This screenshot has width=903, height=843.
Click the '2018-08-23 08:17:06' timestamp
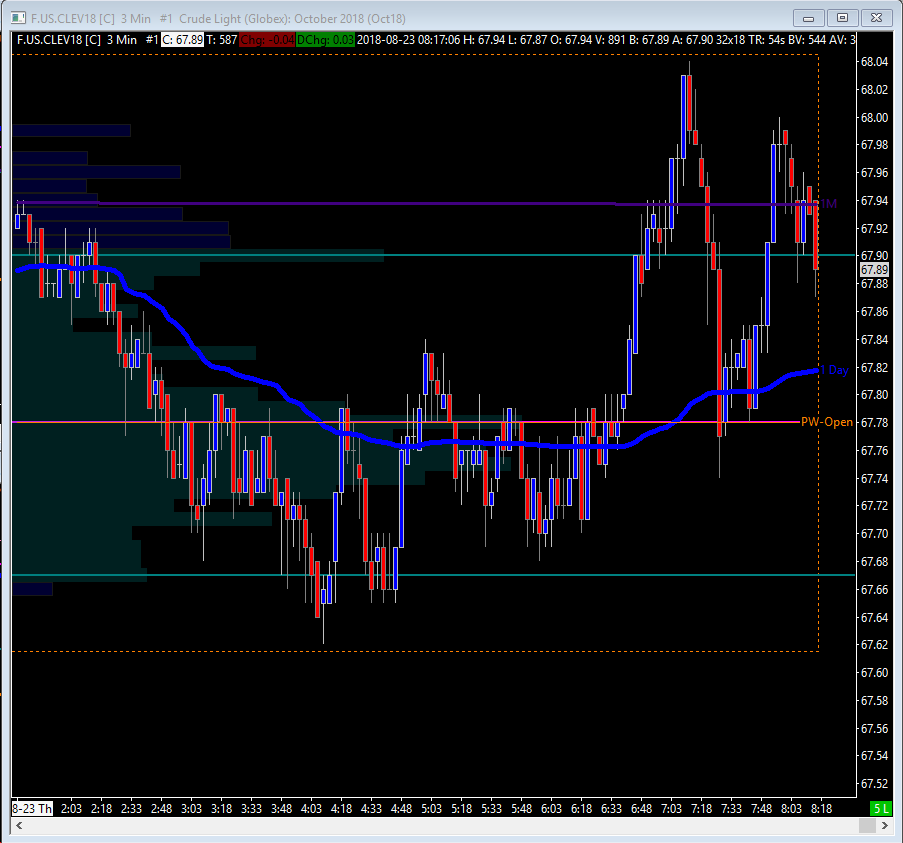click(408, 40)
